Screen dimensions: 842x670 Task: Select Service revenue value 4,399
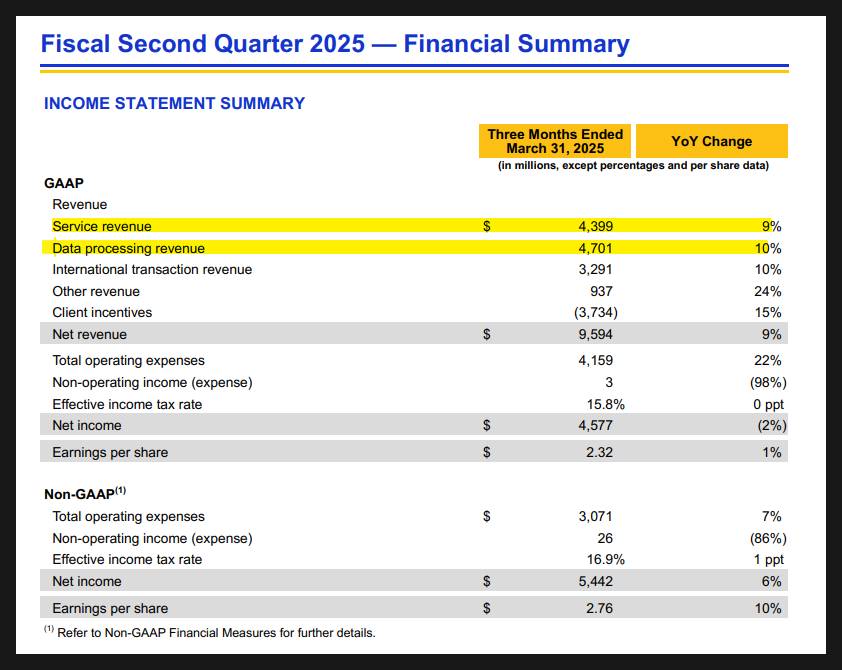(x=596, y=227)
